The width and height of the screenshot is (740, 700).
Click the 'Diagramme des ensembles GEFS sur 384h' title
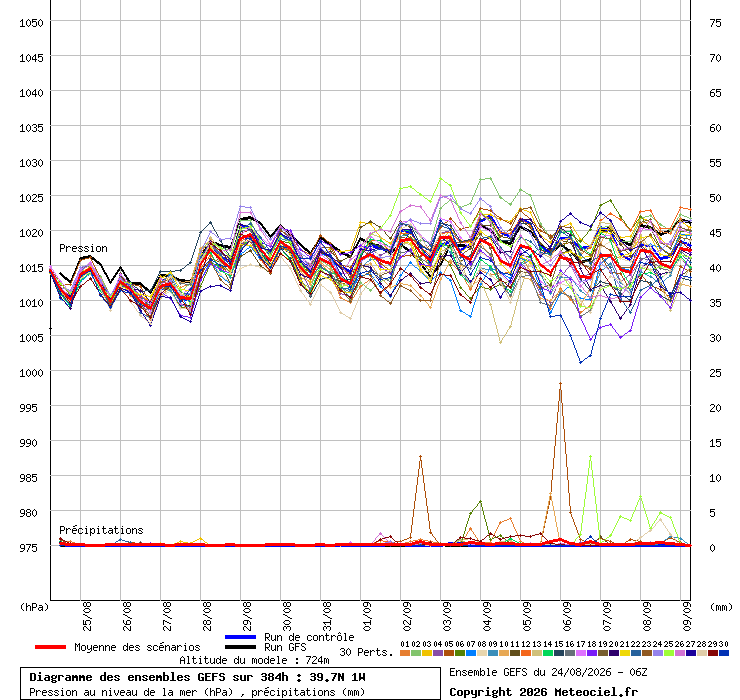pyautogui.click(x=159, y=677)
